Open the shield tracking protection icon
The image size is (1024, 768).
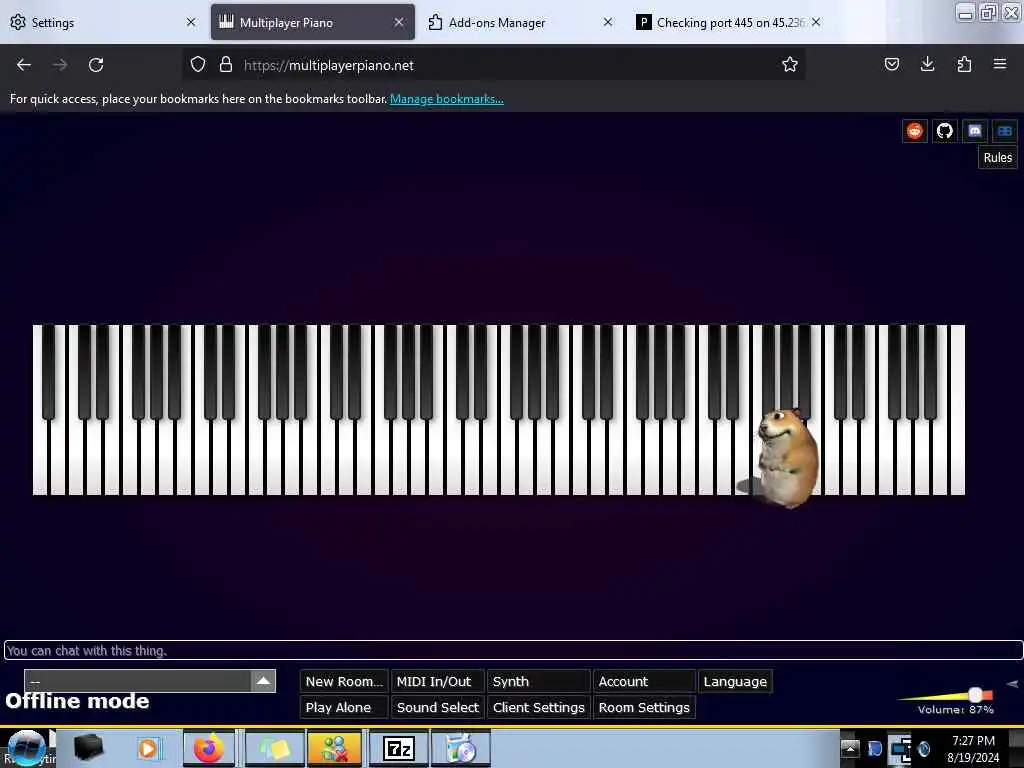(x=198, y=65)
